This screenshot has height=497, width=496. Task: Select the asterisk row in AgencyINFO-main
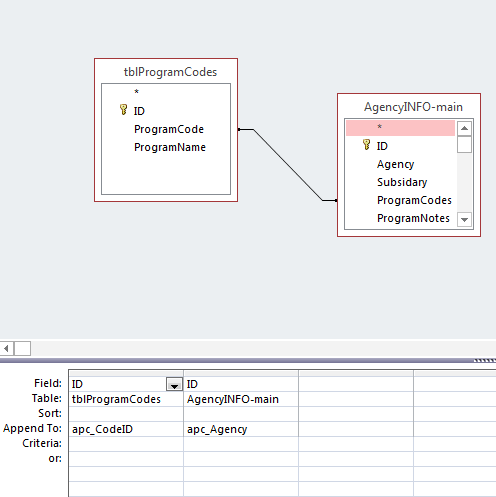tap(400, 128)
